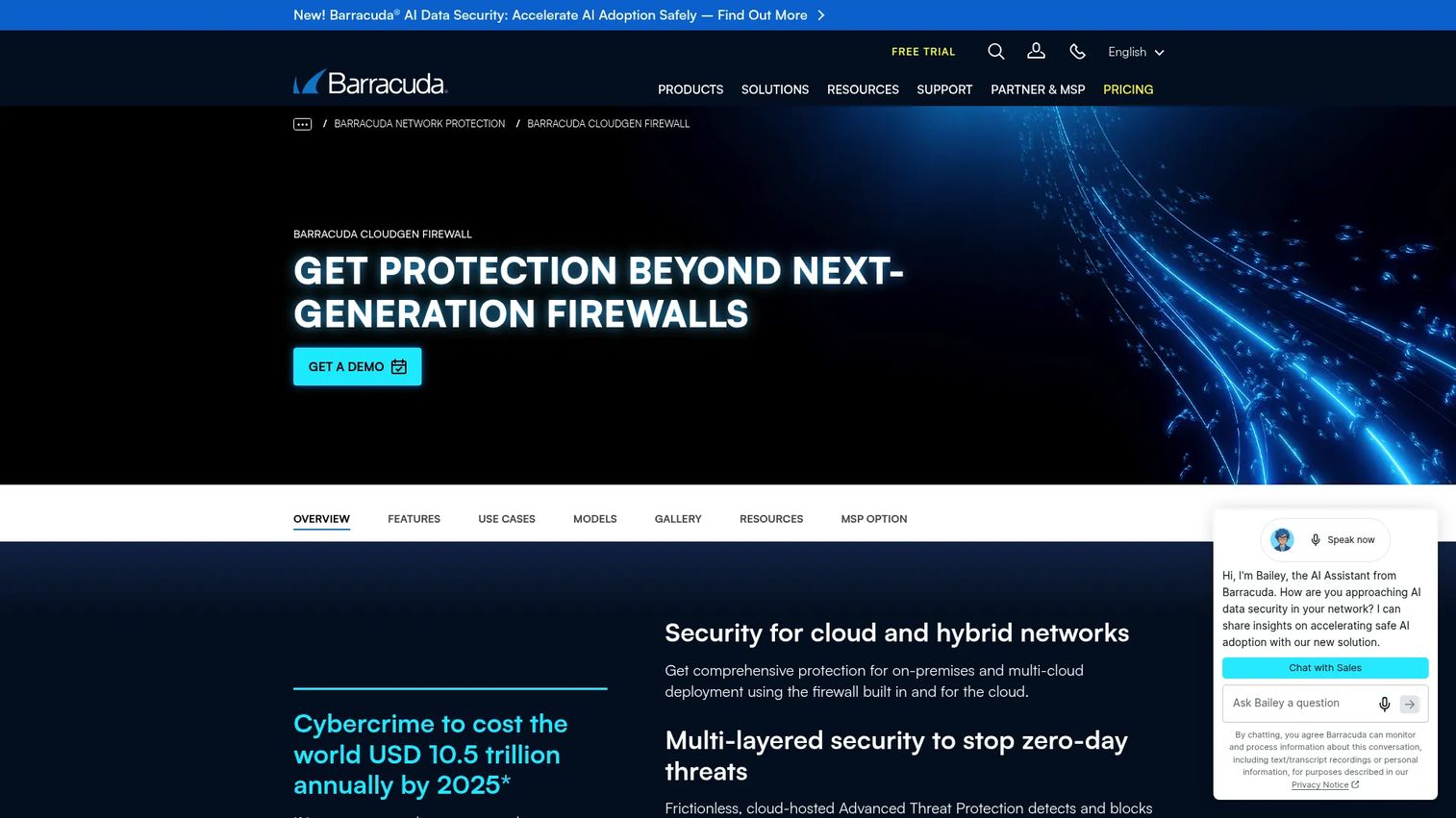
Task: Click the FREE TRIAL link
Action: click(923, 52)
